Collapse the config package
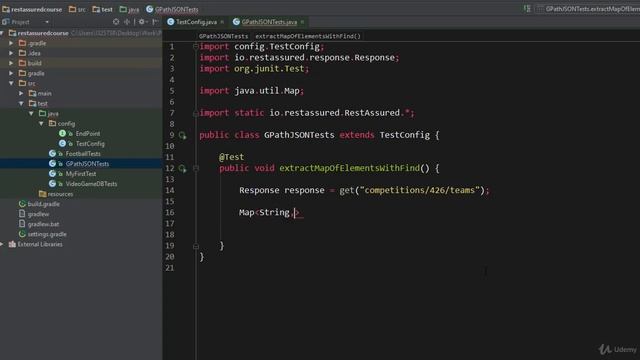Viewport: 640px width, 360px height. 41,124
